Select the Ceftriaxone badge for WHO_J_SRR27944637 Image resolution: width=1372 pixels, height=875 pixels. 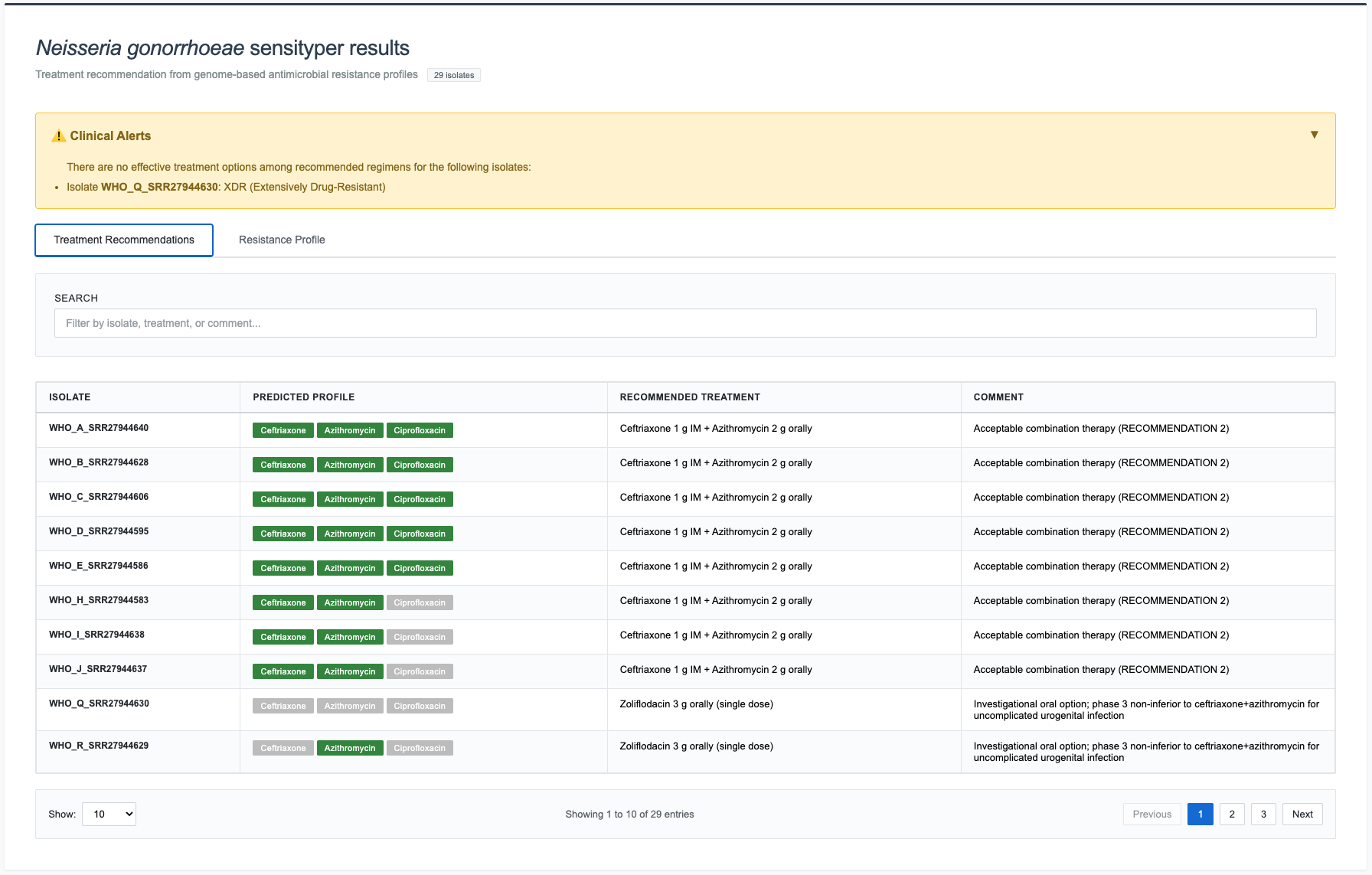point(283,671)
